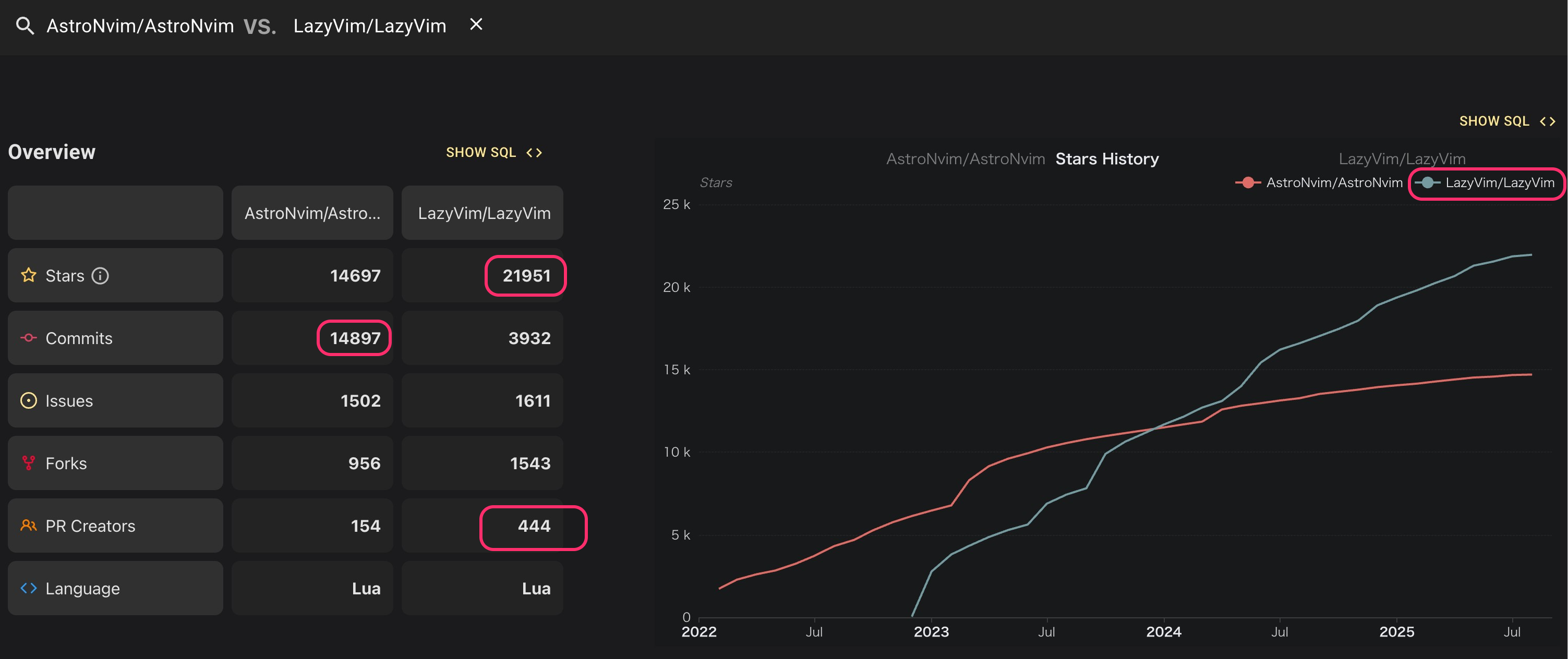The image size is (1568, 659).
Task: Click the LazyVim stars value 21951
Action: [x=526, y=276]
